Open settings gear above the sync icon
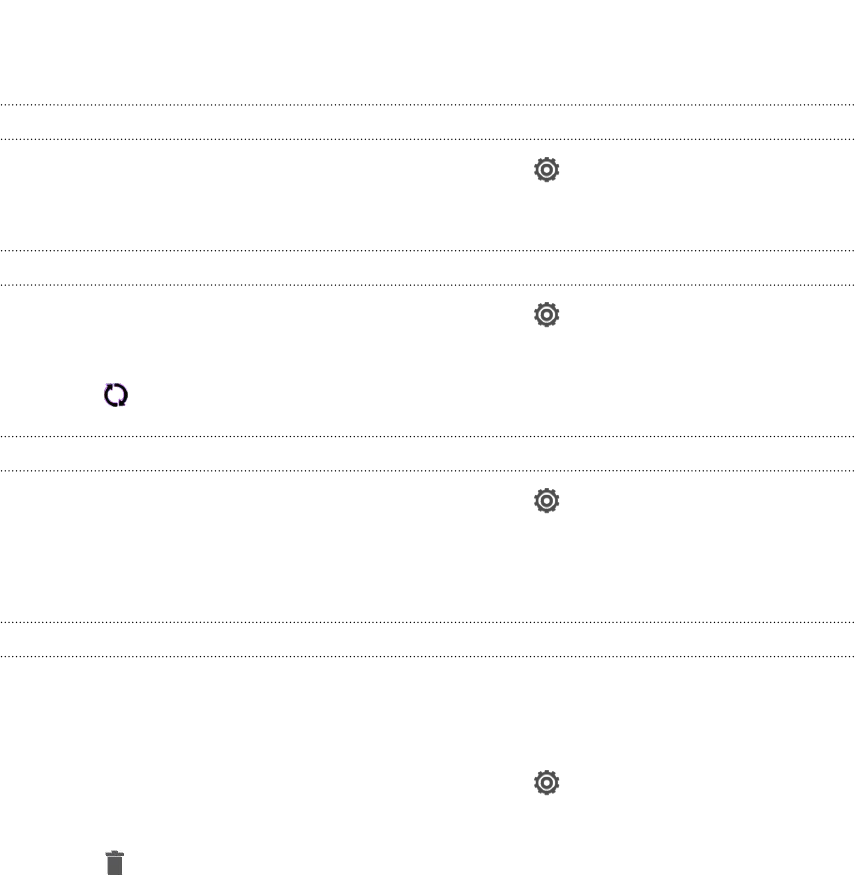 (x=546, y=315)
